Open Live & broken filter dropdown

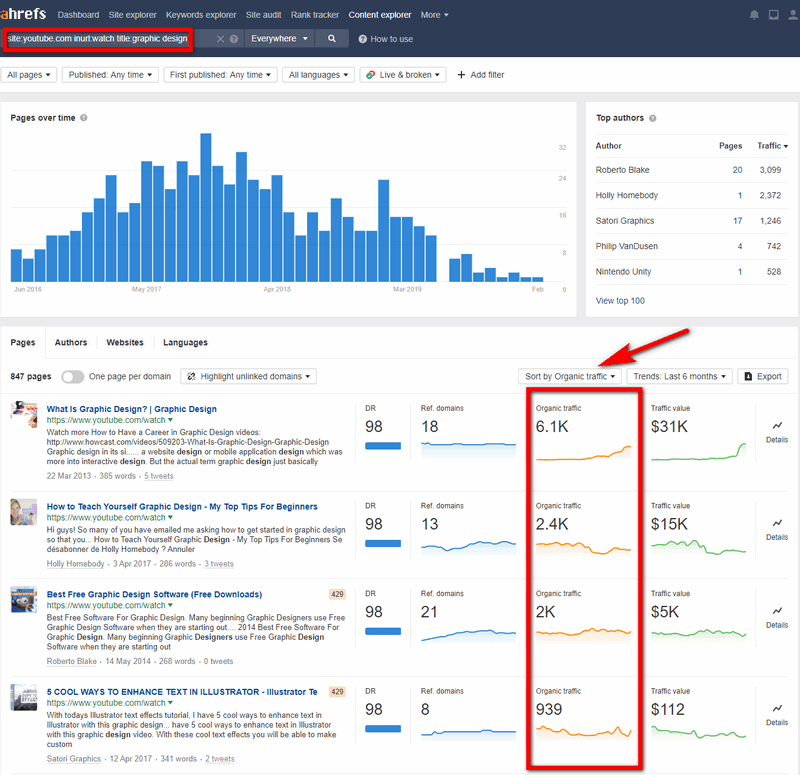pos(403,75)
